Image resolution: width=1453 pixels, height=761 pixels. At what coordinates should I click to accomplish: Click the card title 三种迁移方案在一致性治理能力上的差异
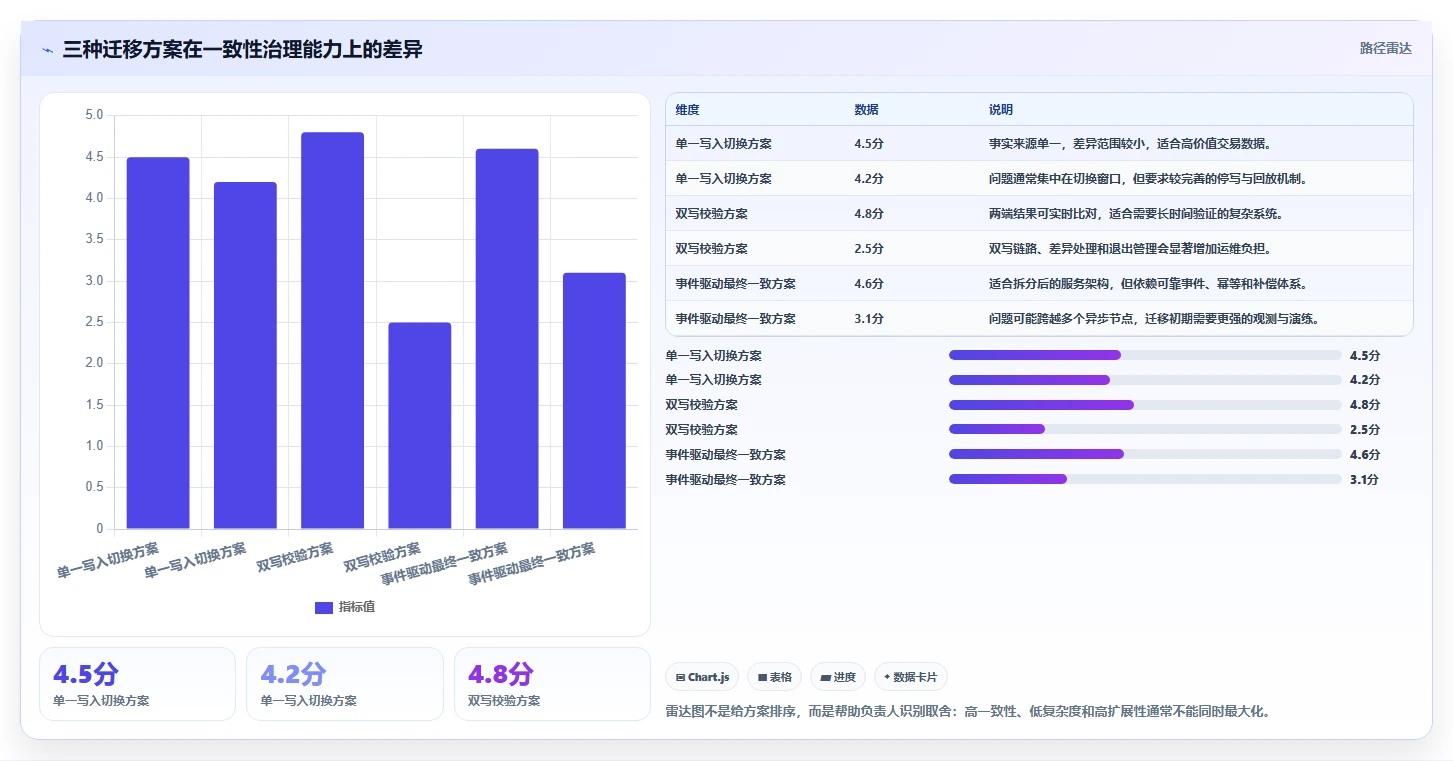pyautogui.click(x=242, y=49)
